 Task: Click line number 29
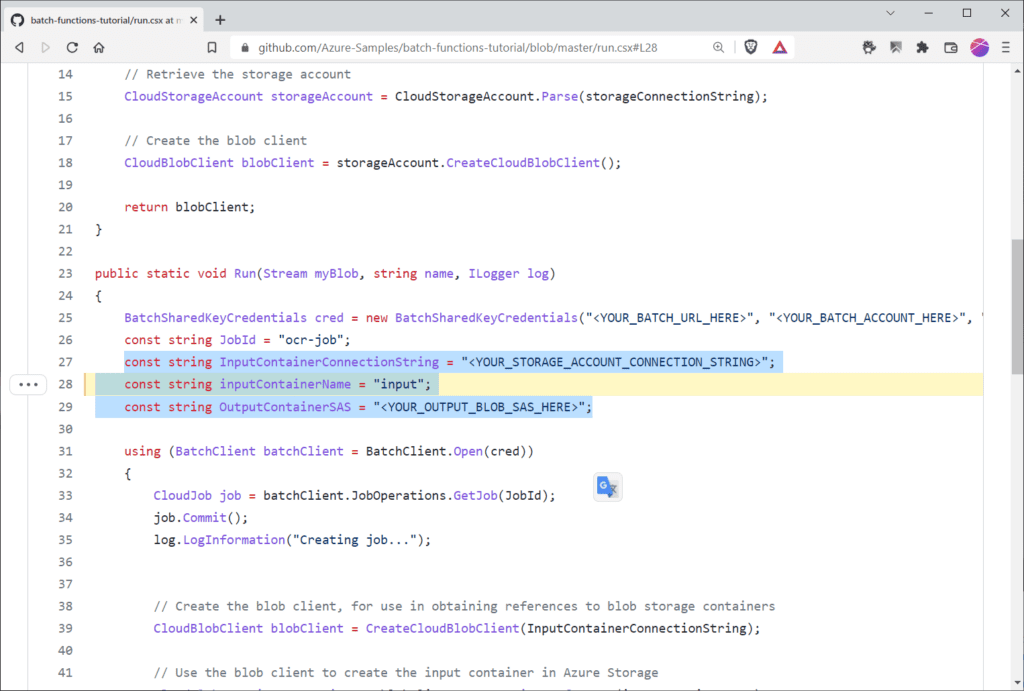tap(65, 407)
